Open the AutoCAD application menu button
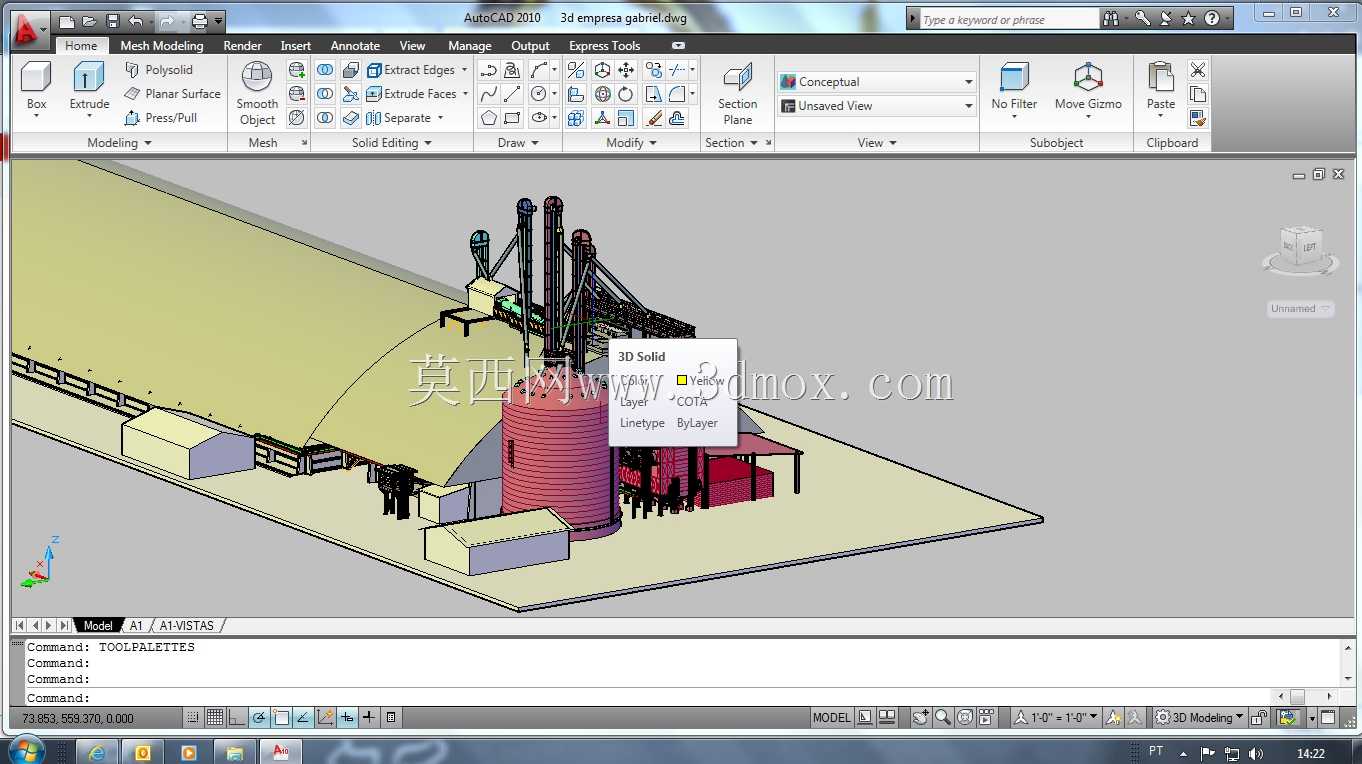The height and width of the screenshot is (764, 1362). click(29, 30)
